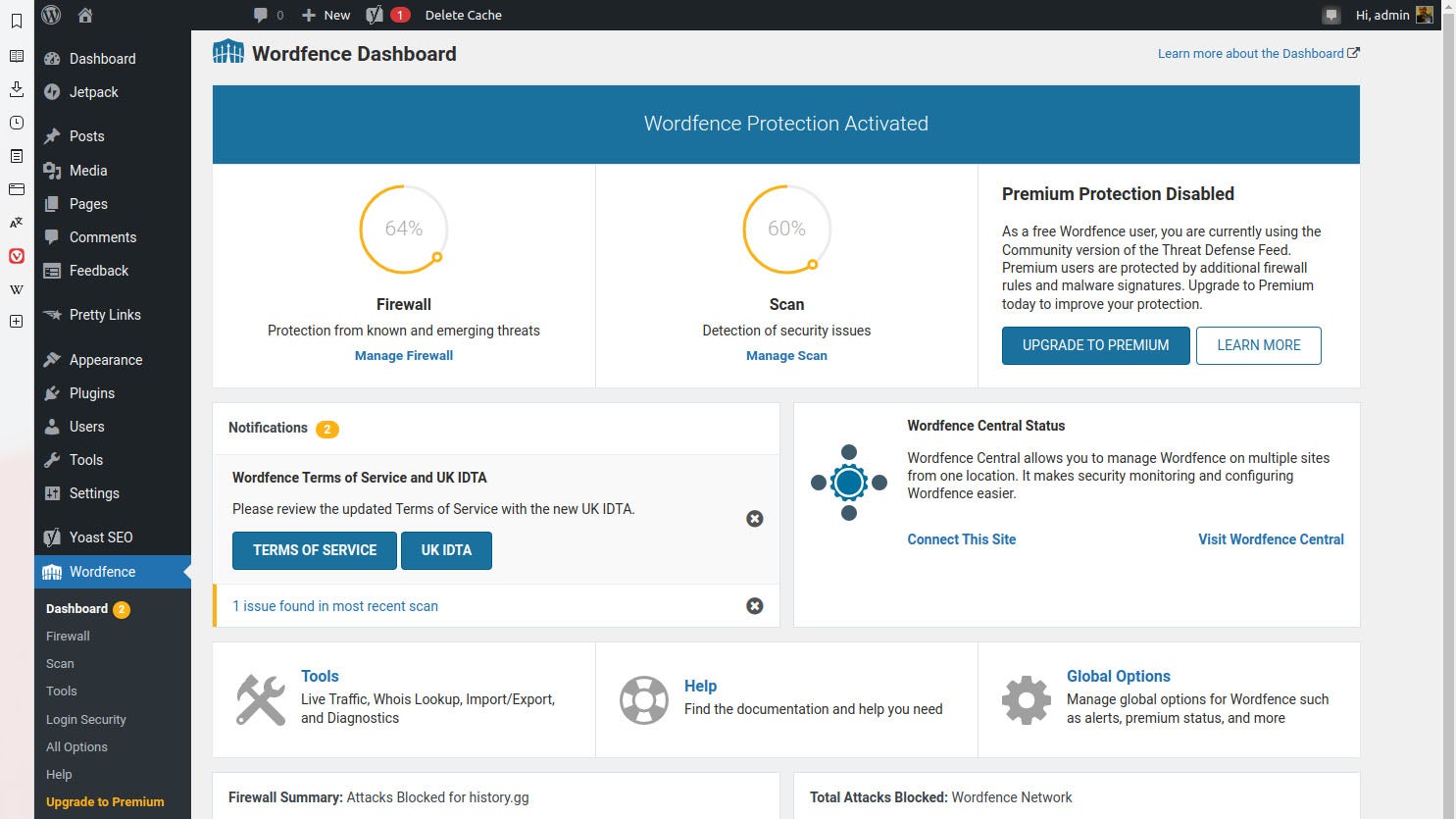The width and height of the screenshot is (1456, 819).
Task: Dismiss the Terms of Service notification
Action: (755, 519)
